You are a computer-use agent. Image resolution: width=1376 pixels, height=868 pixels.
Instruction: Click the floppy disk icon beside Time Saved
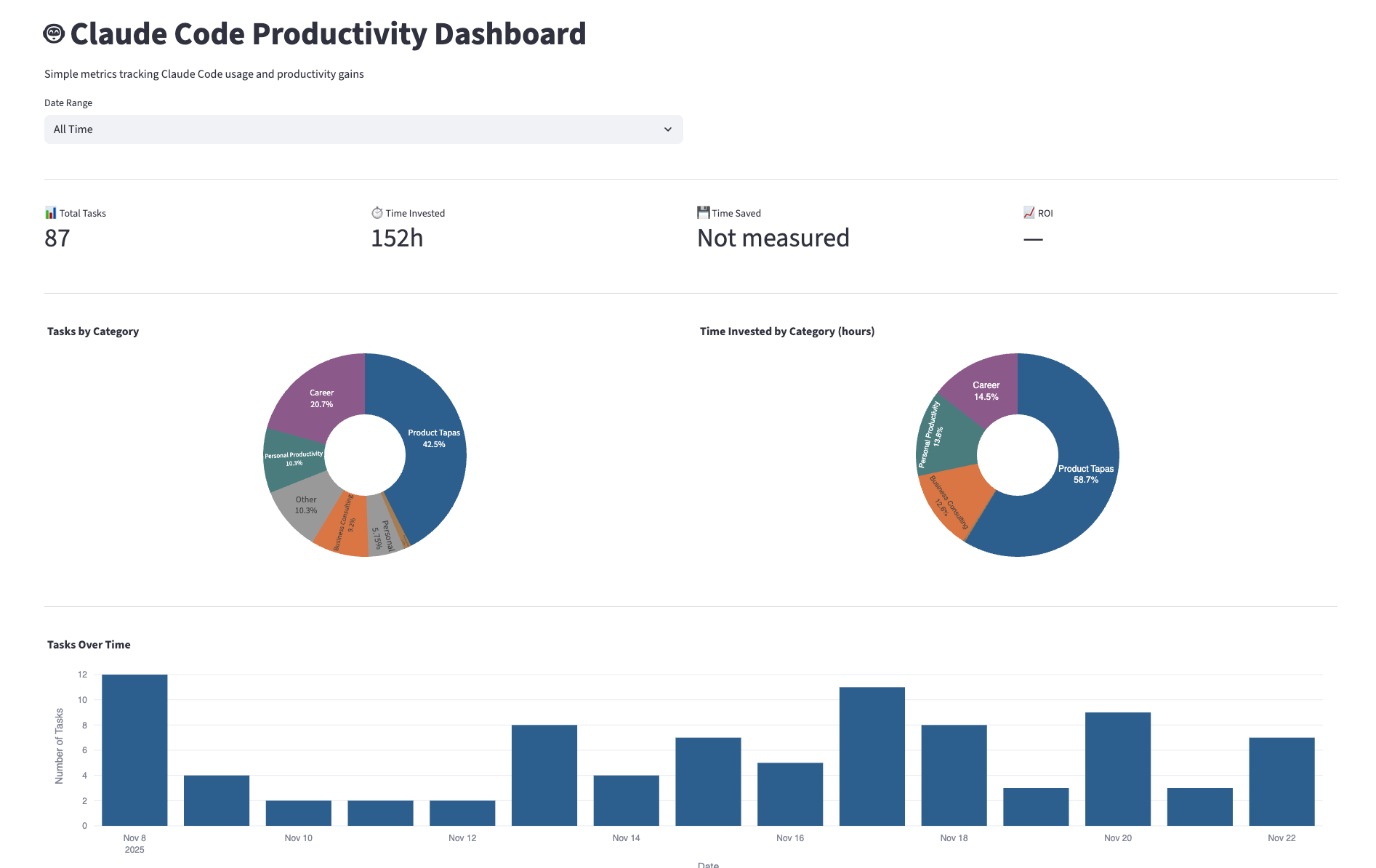pos(703,213)
